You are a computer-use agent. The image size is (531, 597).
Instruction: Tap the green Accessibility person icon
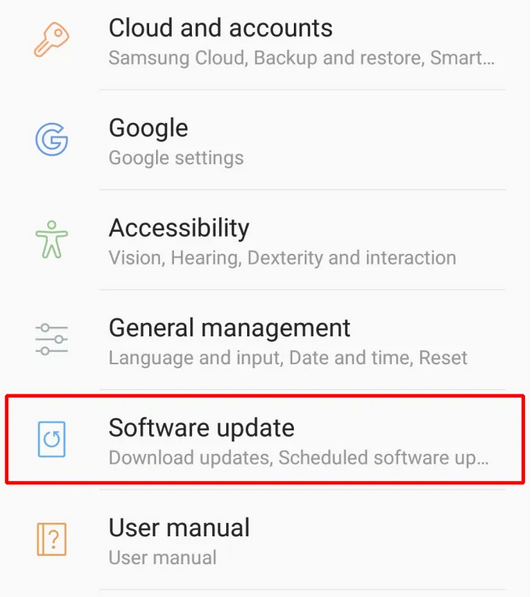coord(52,239)
